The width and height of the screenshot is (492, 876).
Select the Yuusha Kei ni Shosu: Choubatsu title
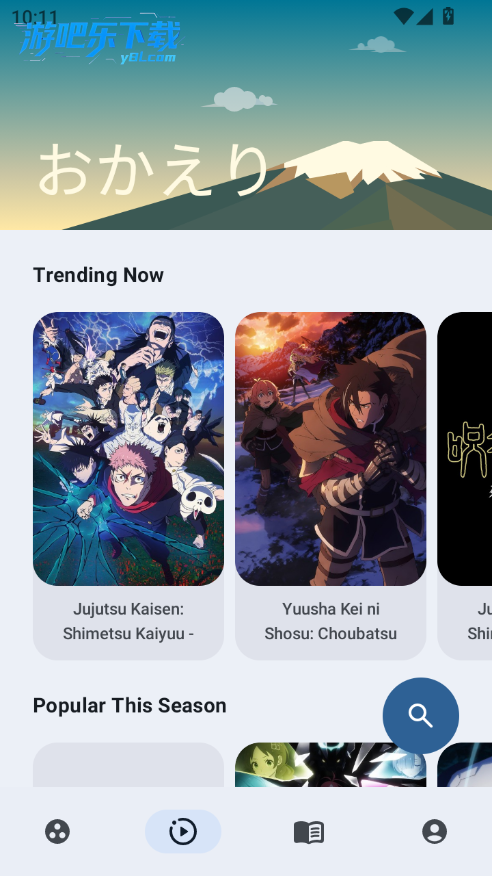point(331,621)
